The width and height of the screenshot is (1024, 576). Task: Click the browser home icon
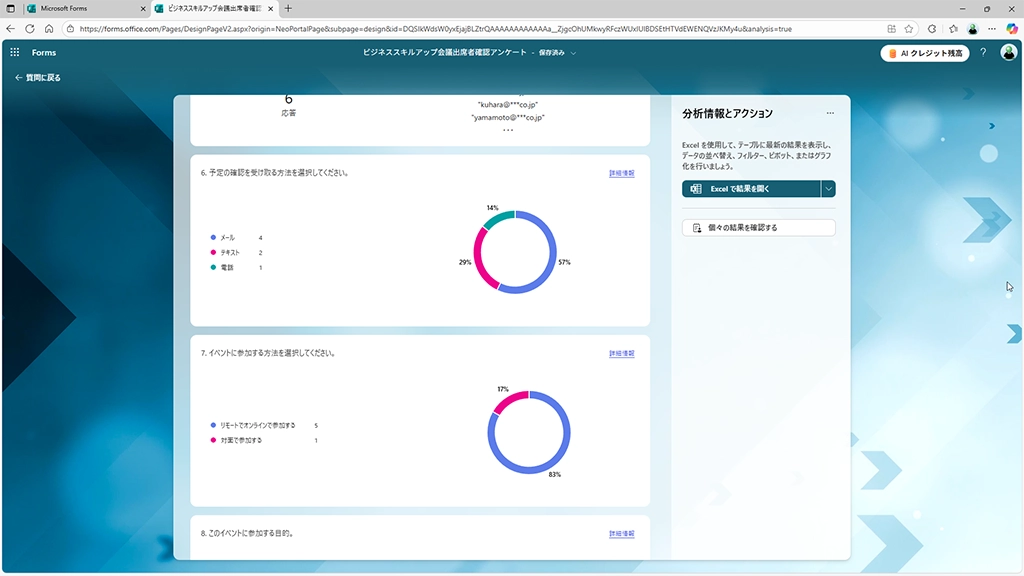point(49,29)
